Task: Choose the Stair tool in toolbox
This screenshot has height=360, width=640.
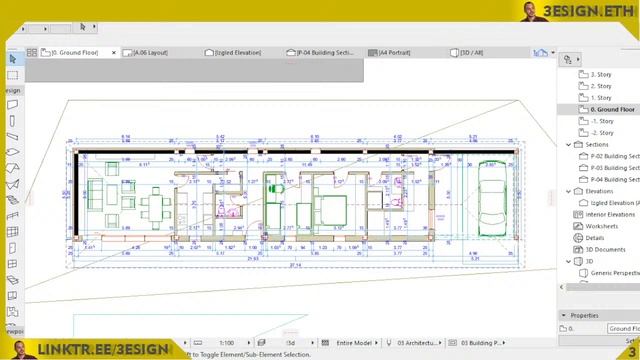Action: [13, 200]
